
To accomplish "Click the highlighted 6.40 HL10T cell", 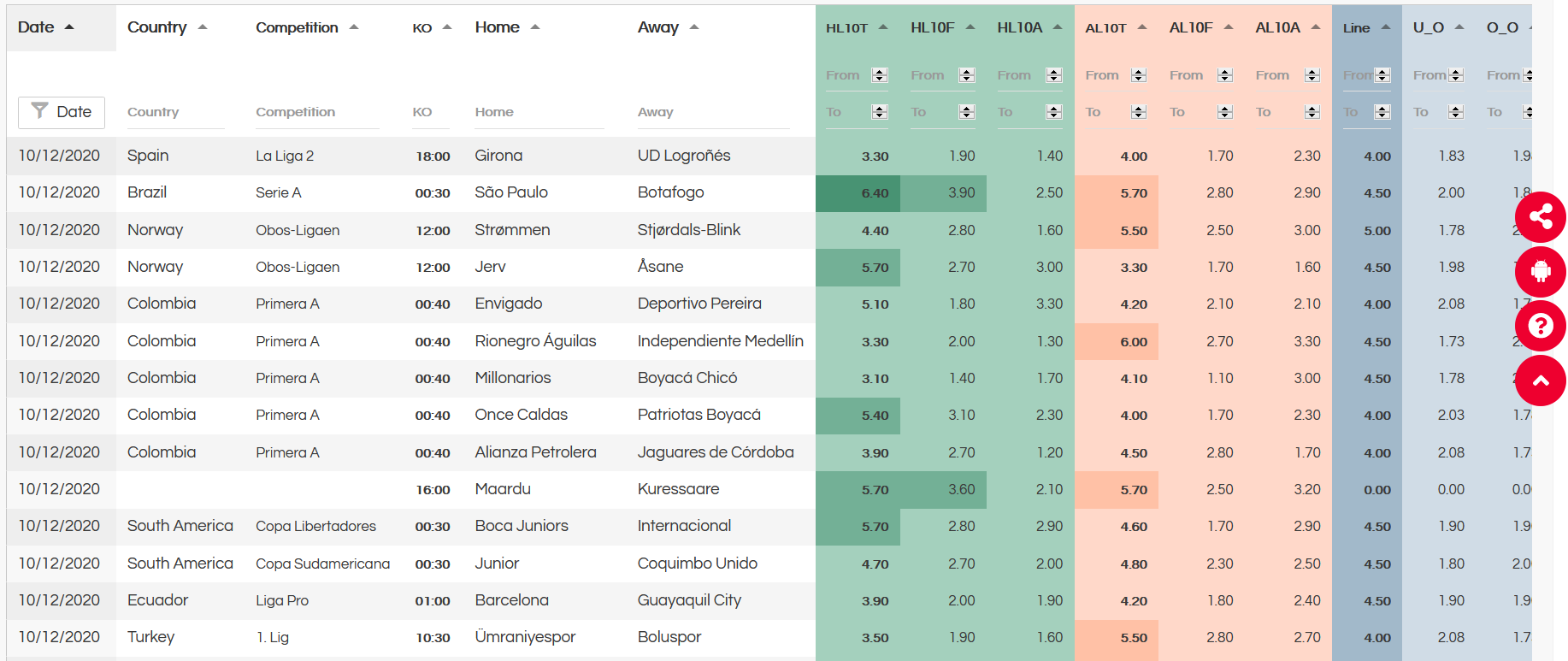I will tap(858, 193).
